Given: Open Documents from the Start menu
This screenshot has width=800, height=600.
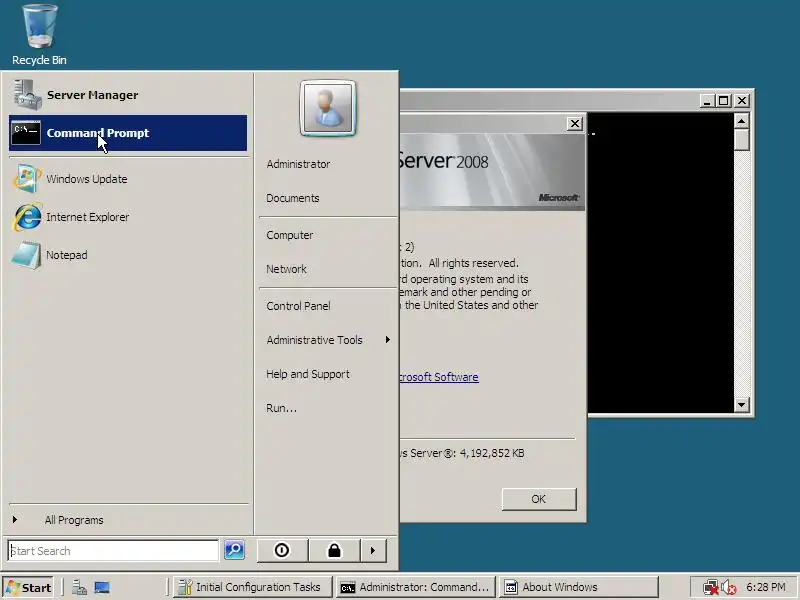Looking at the screenshot, I should 292,198.
